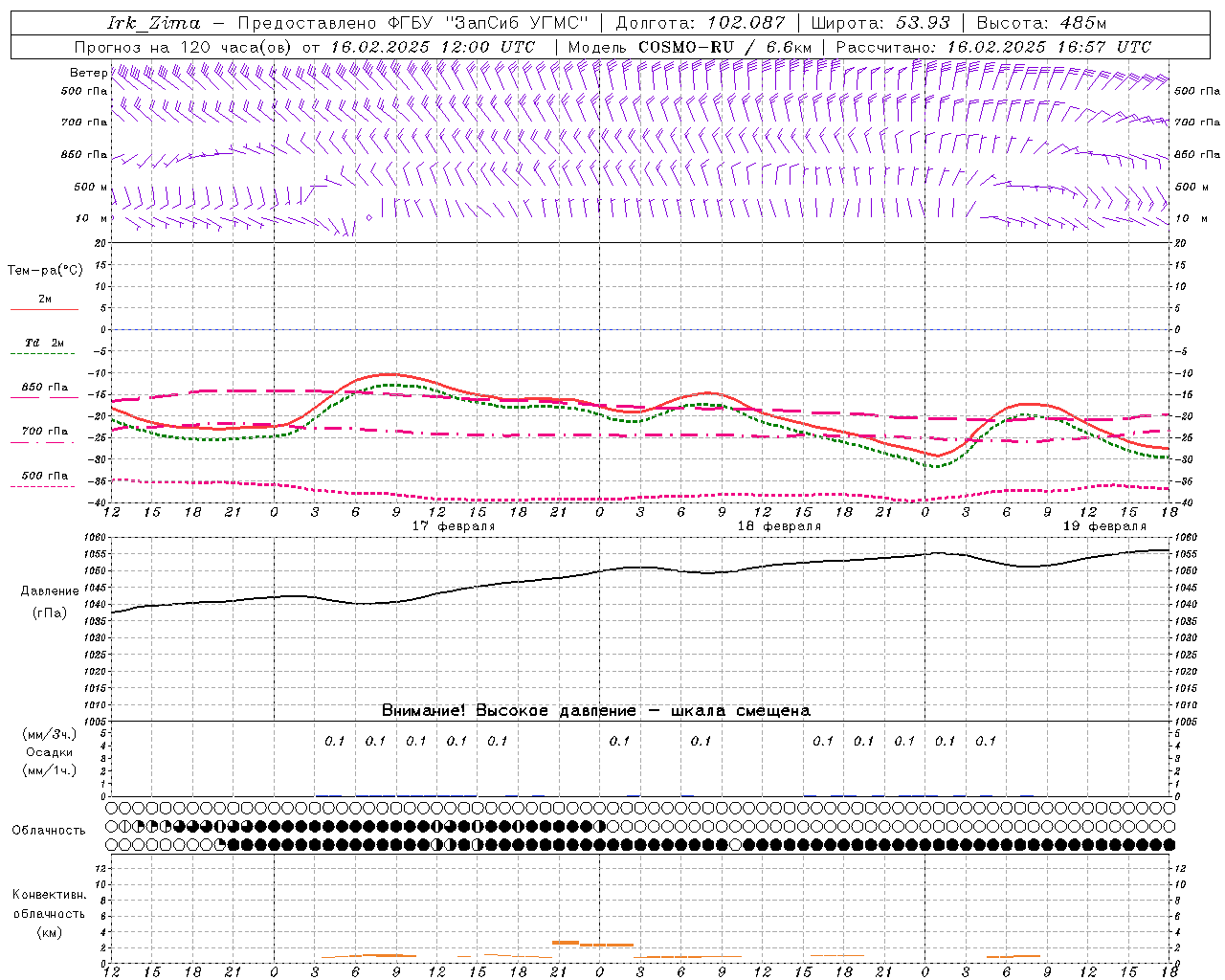This screenshot has width=1225, height=980.
Task: Click the "(мм/1ч.)" precipitation unit label
Action: [x=50, y=770]
